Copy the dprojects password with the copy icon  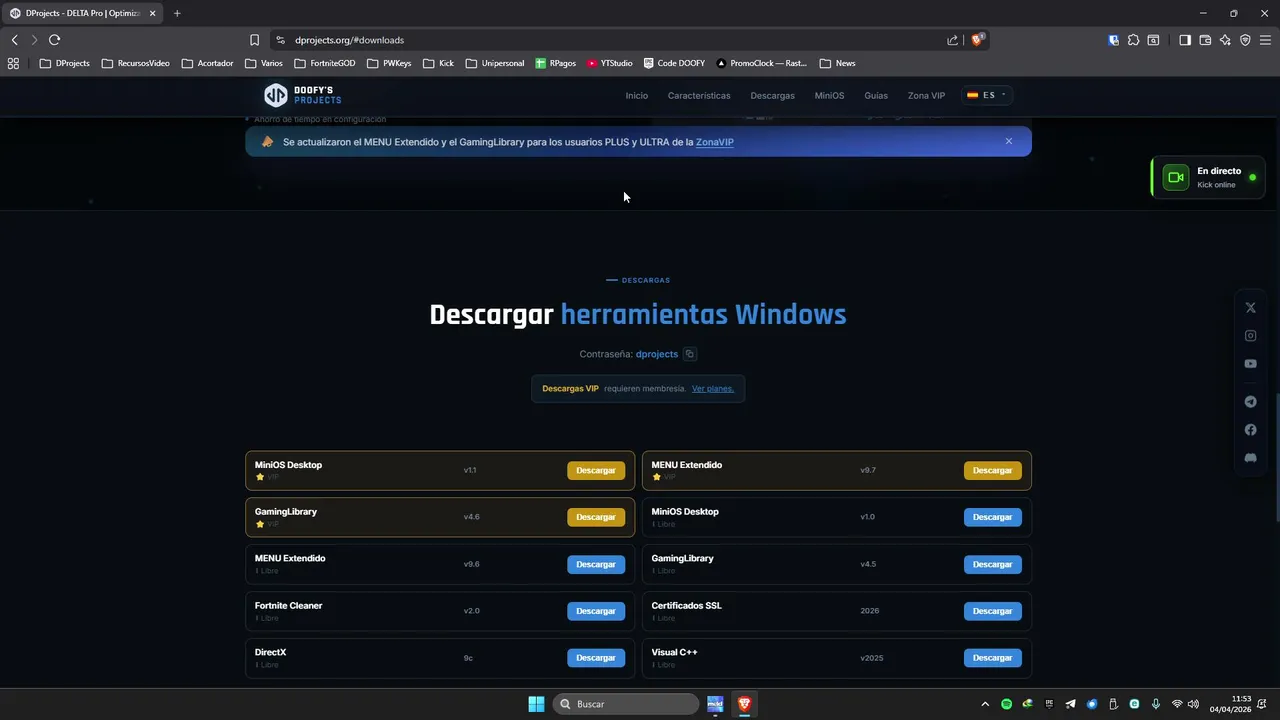pos(689,354)
